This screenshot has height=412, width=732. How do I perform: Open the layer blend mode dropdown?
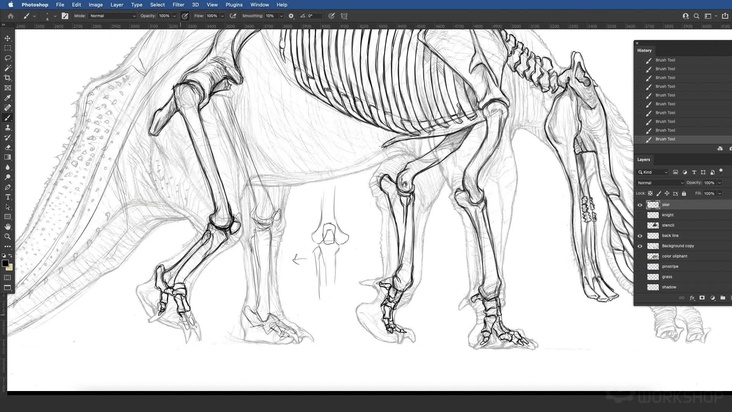pos(661,183)
